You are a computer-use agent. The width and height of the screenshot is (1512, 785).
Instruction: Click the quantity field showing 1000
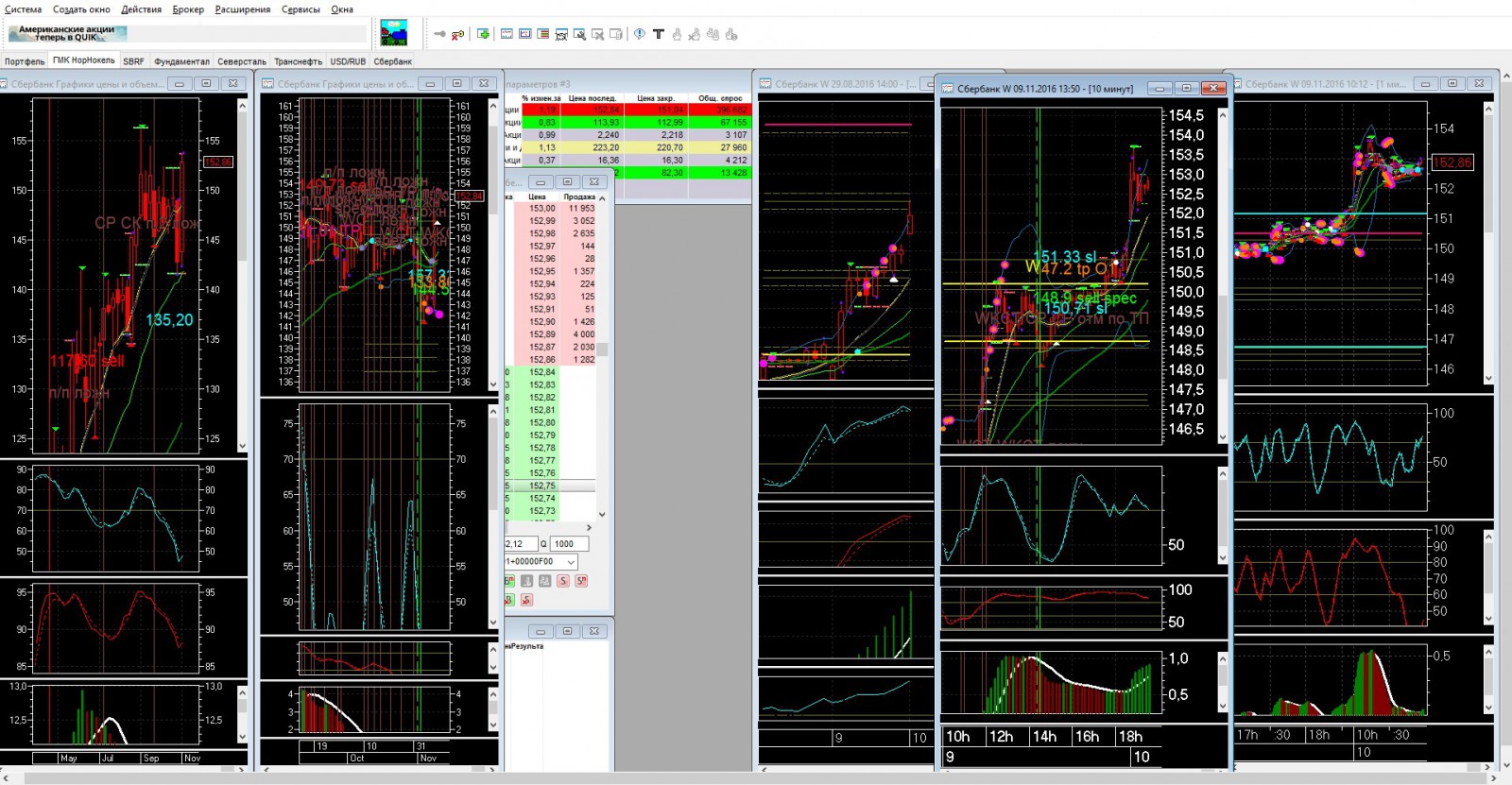click(570, 544)
